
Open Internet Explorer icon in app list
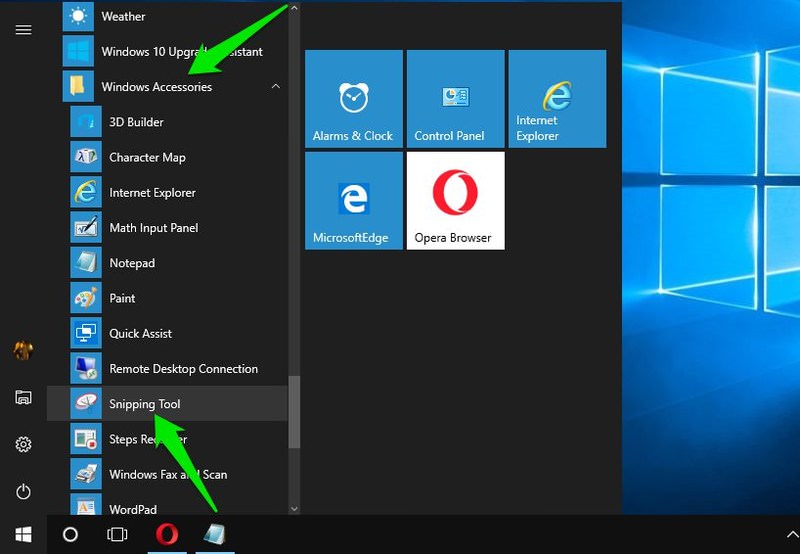pos(86,192)
